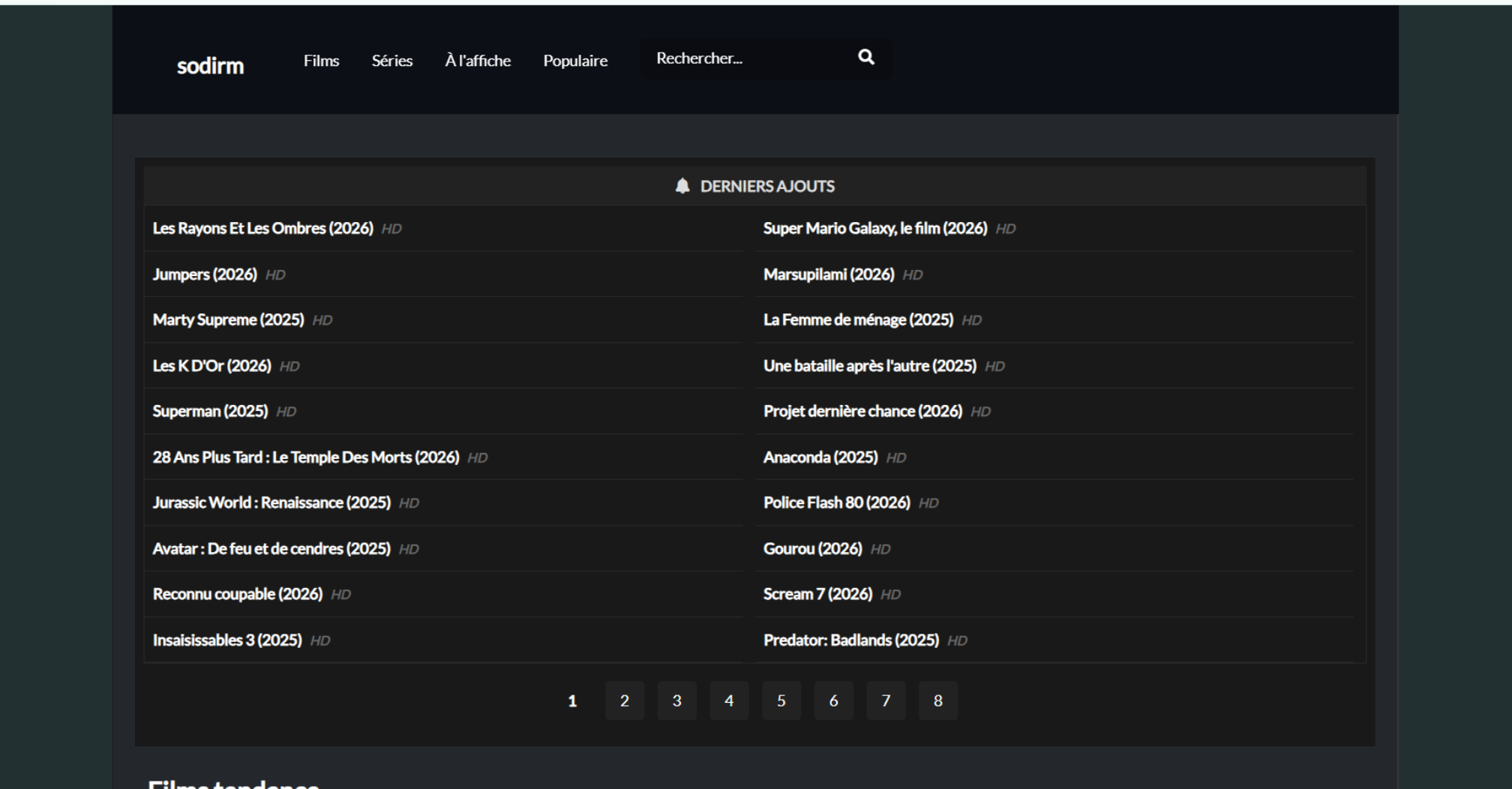Go to pagination page 2
1512x789 pixels.
[624, 700]
